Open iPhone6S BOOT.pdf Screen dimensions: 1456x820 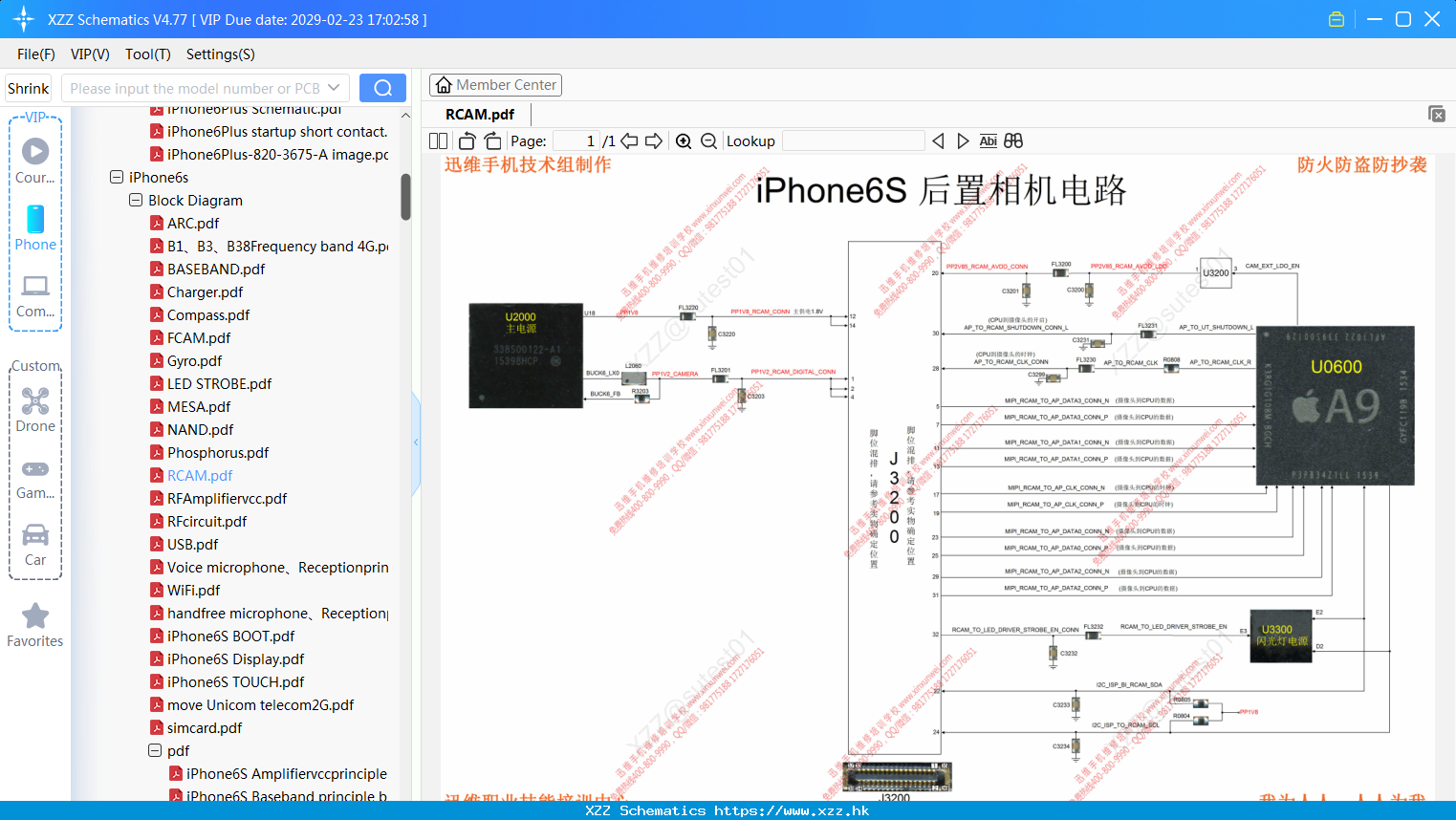(x=230, y=636)
